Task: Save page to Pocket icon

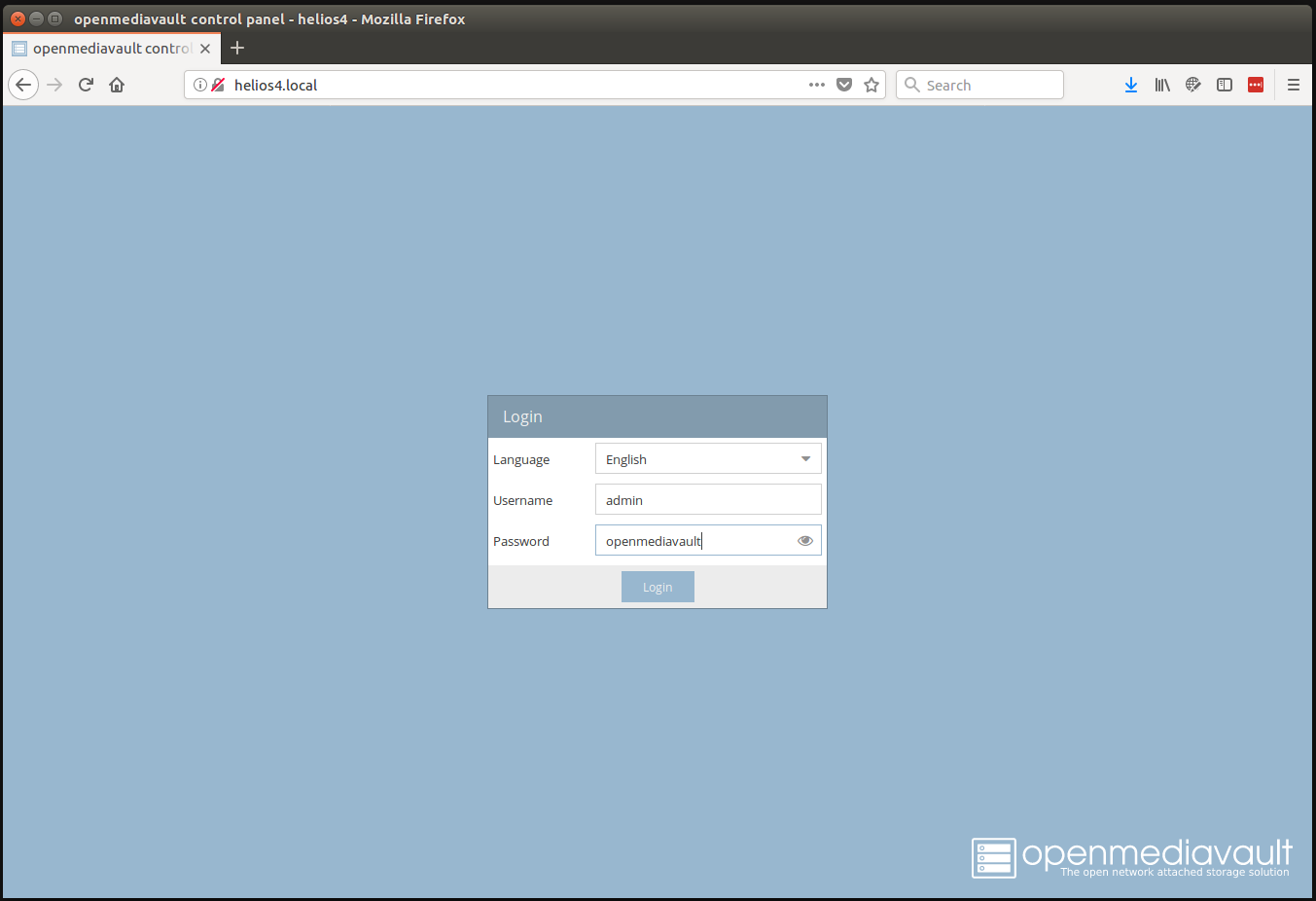Action: [x=844, y=85]
